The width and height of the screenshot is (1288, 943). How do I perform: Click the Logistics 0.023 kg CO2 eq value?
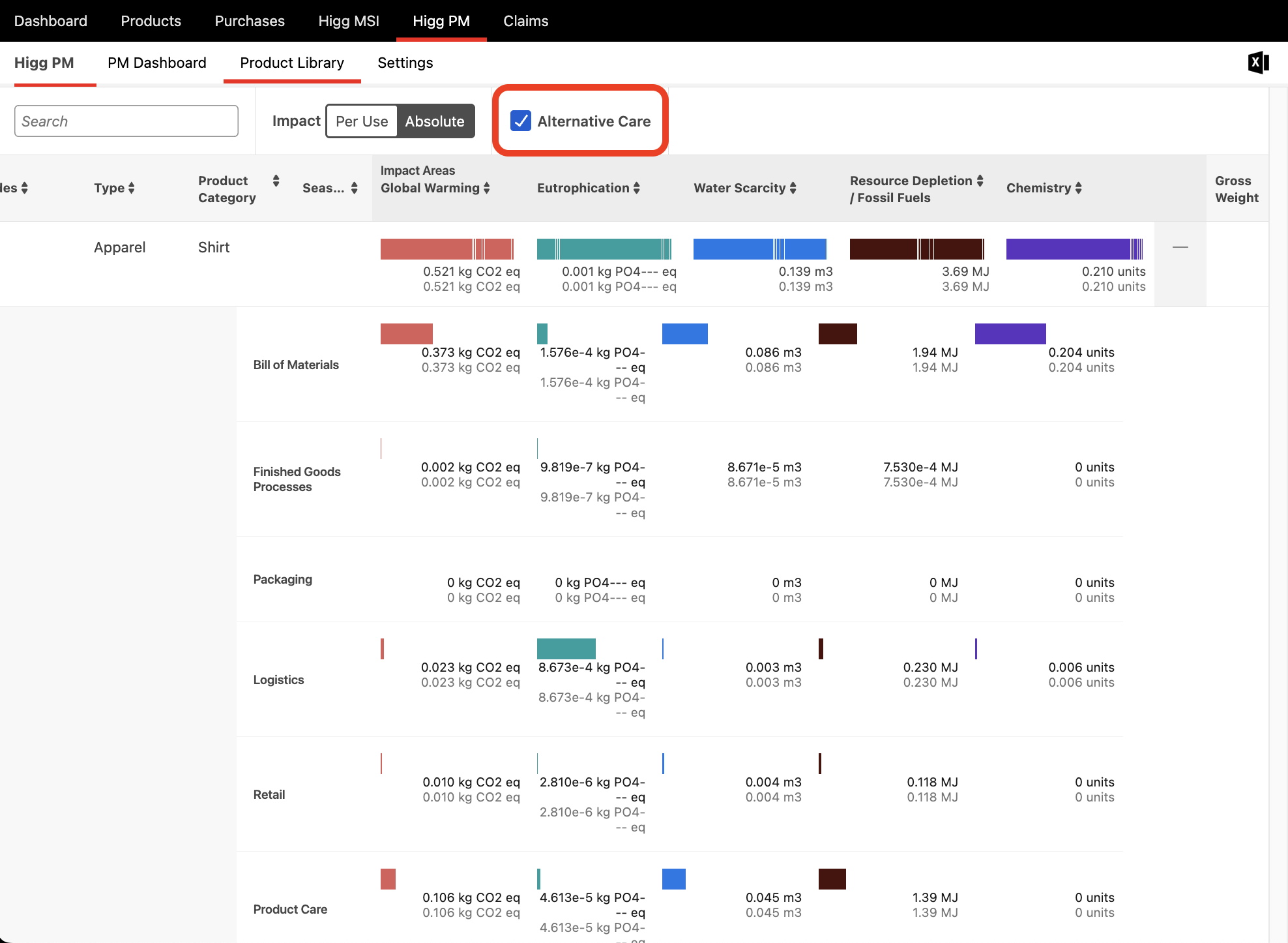(471, 667)
